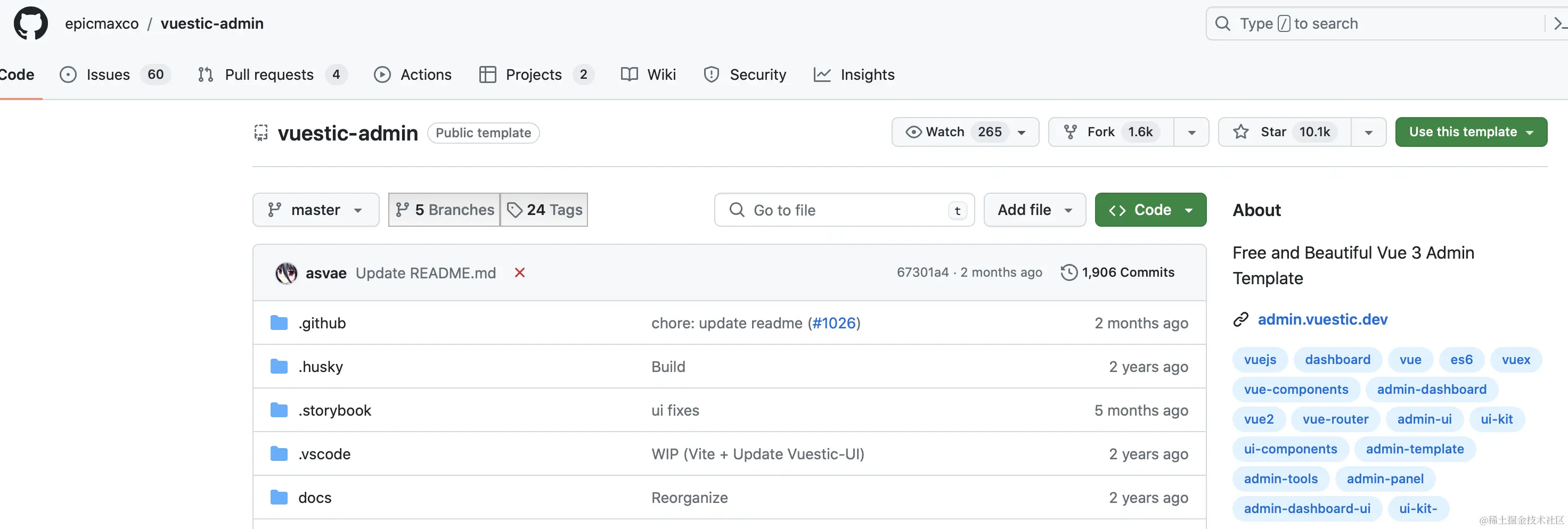This screenshot has height=529, width=1568.
Task: Open the .github folder
Action: point(321,323)
